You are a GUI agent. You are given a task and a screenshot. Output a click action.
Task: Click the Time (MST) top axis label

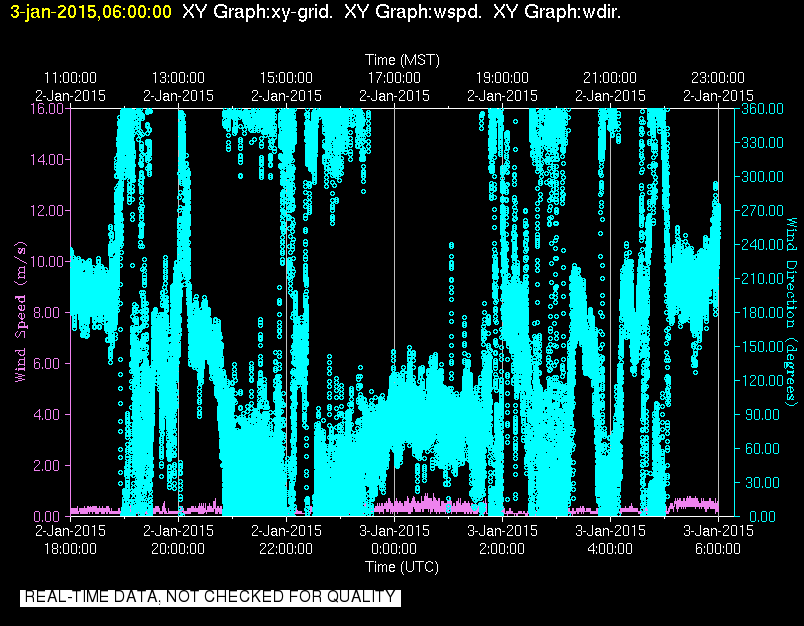point(402,60)
